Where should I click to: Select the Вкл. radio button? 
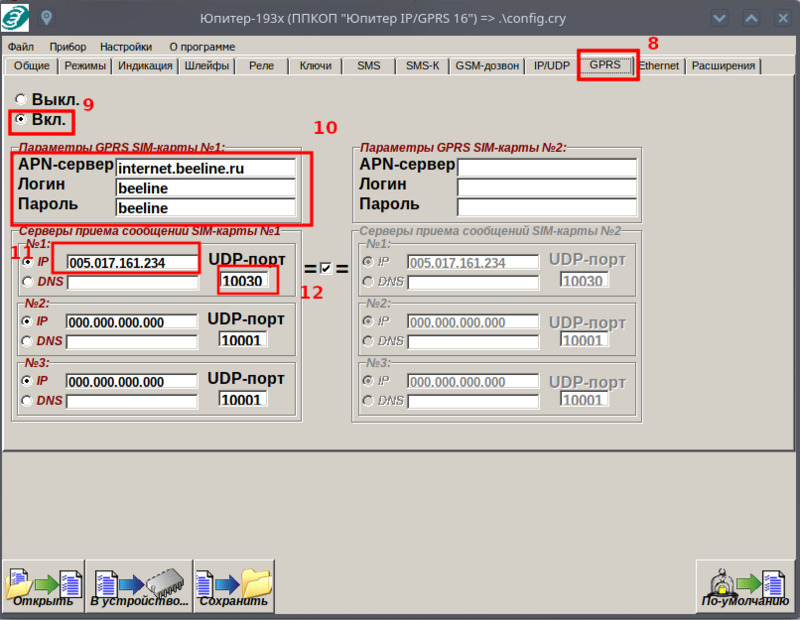click(x=22, y=121)
